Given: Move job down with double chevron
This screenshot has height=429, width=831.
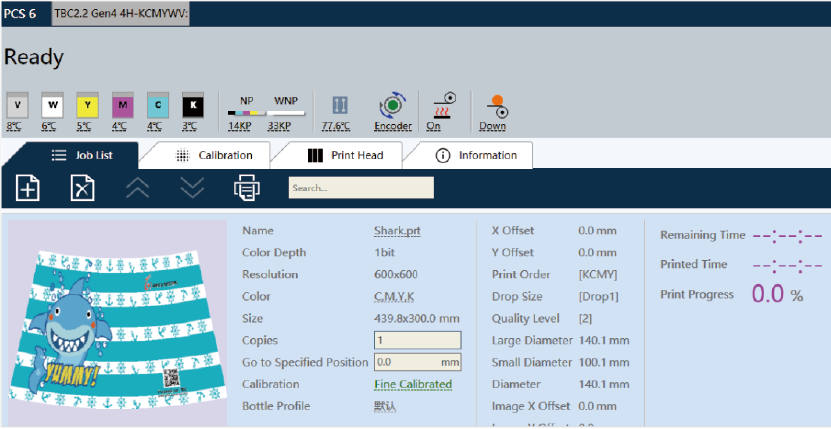Looking at the screenshot, I should [192, 187].
